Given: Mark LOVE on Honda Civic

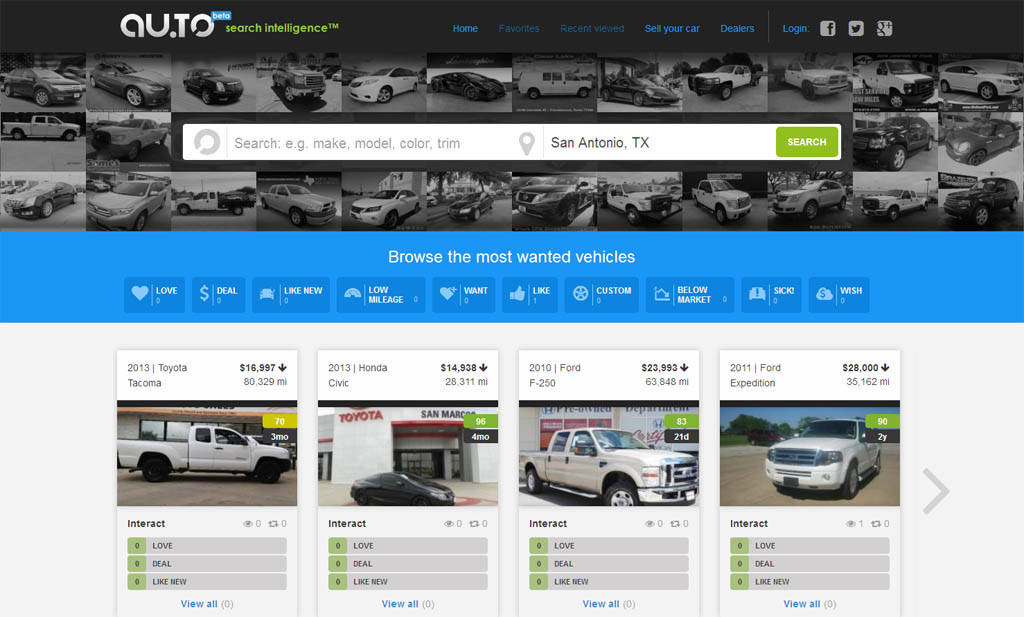Looking at the screenshot, I should (408, 546).
